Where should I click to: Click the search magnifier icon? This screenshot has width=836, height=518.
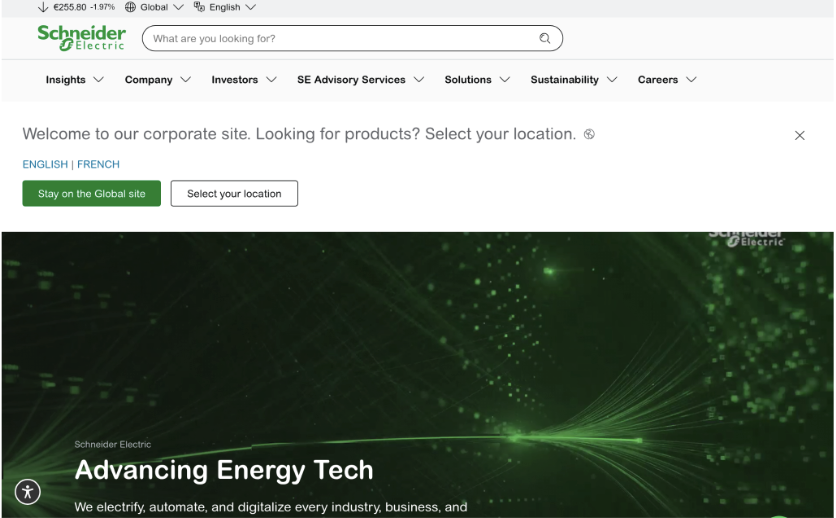(x=544, y=38)
